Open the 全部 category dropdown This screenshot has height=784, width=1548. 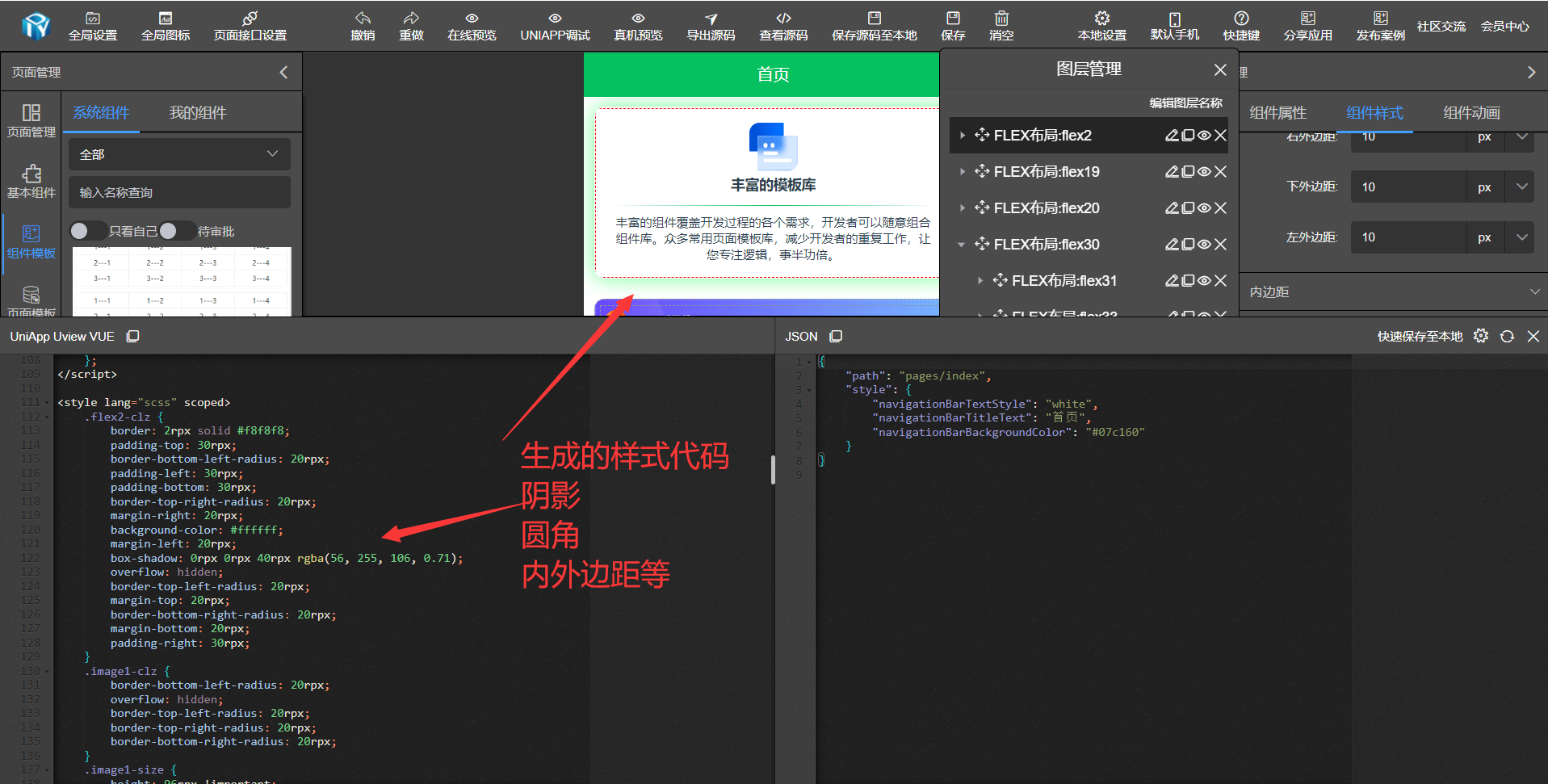(179, 154)
